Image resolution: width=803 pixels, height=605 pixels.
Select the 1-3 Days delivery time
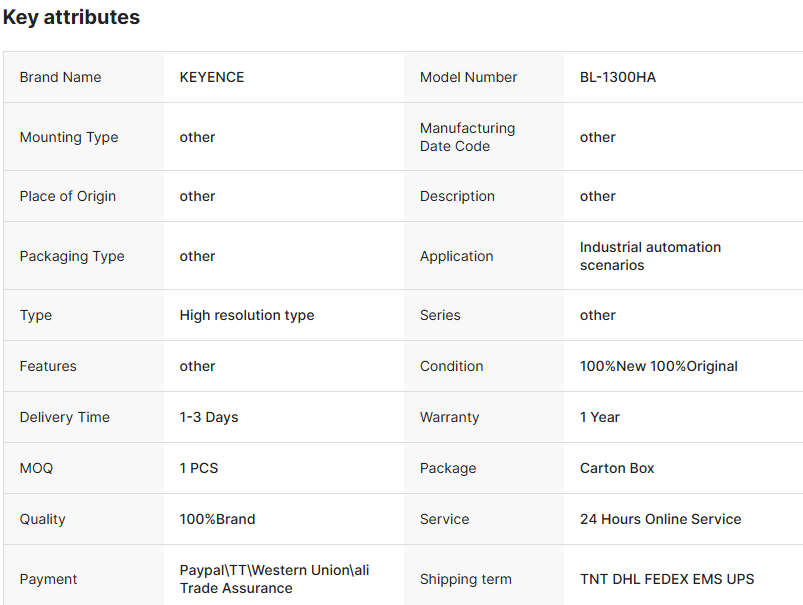tap(209, 417)
